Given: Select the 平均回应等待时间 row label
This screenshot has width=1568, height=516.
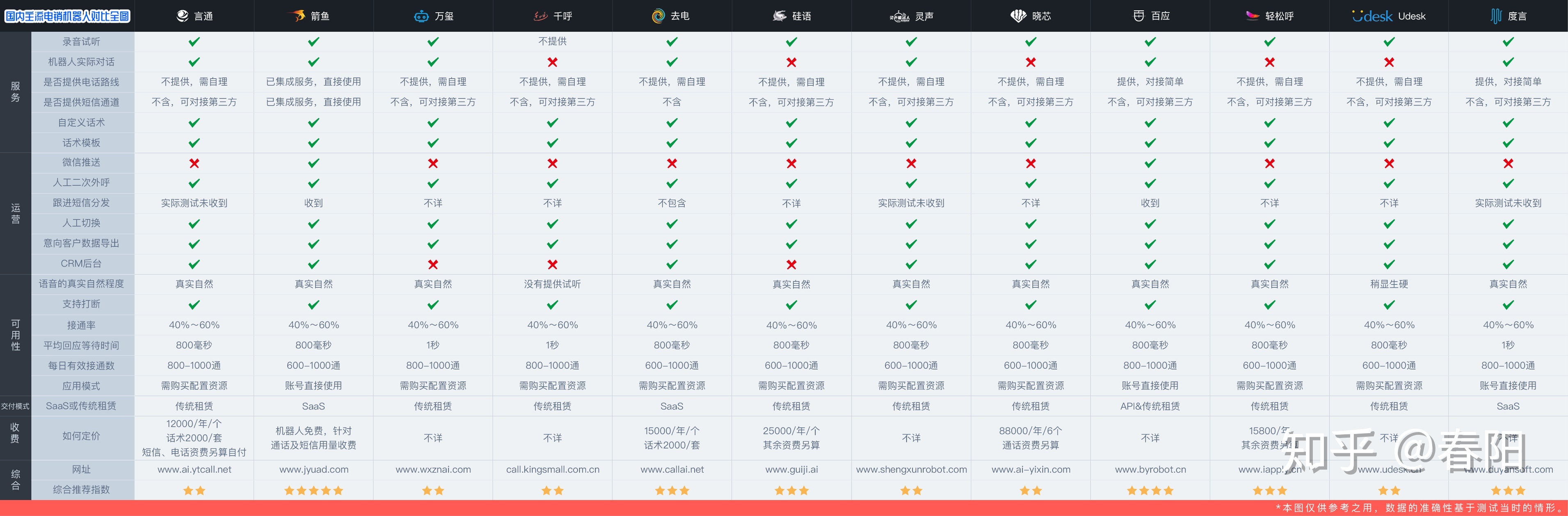Looking at the screenshot, I should click(x=82, y=346).
